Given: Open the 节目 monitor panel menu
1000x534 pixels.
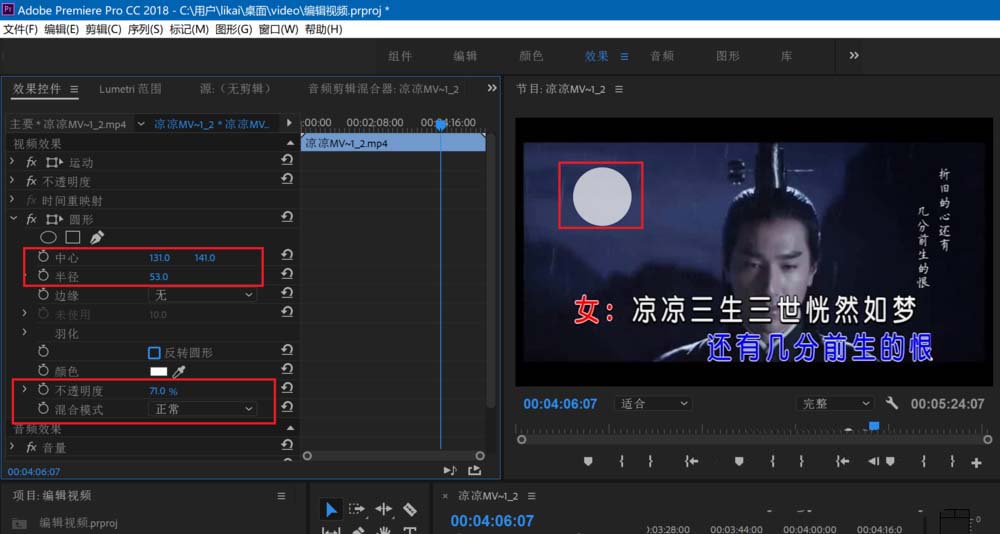Looking at the screenshot, I should click(619, 90).
